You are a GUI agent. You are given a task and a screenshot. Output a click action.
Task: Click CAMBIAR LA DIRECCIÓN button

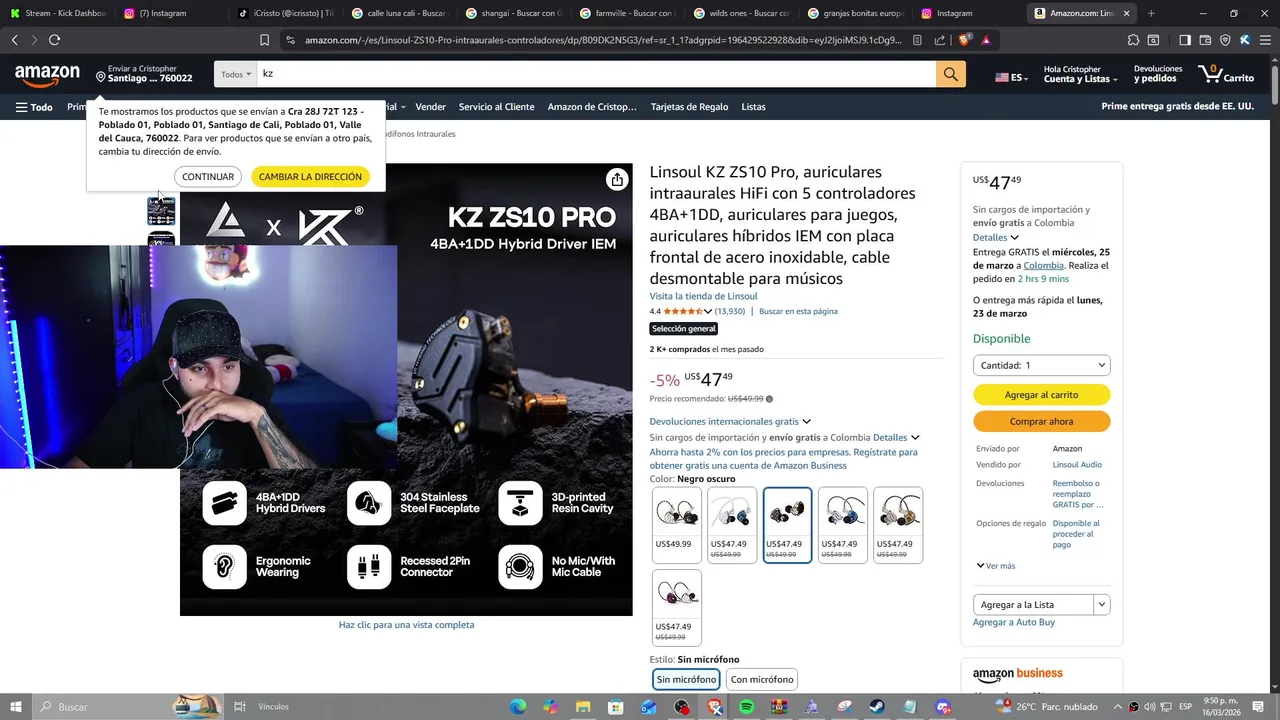pyautogui.click(x=310, y=176)
